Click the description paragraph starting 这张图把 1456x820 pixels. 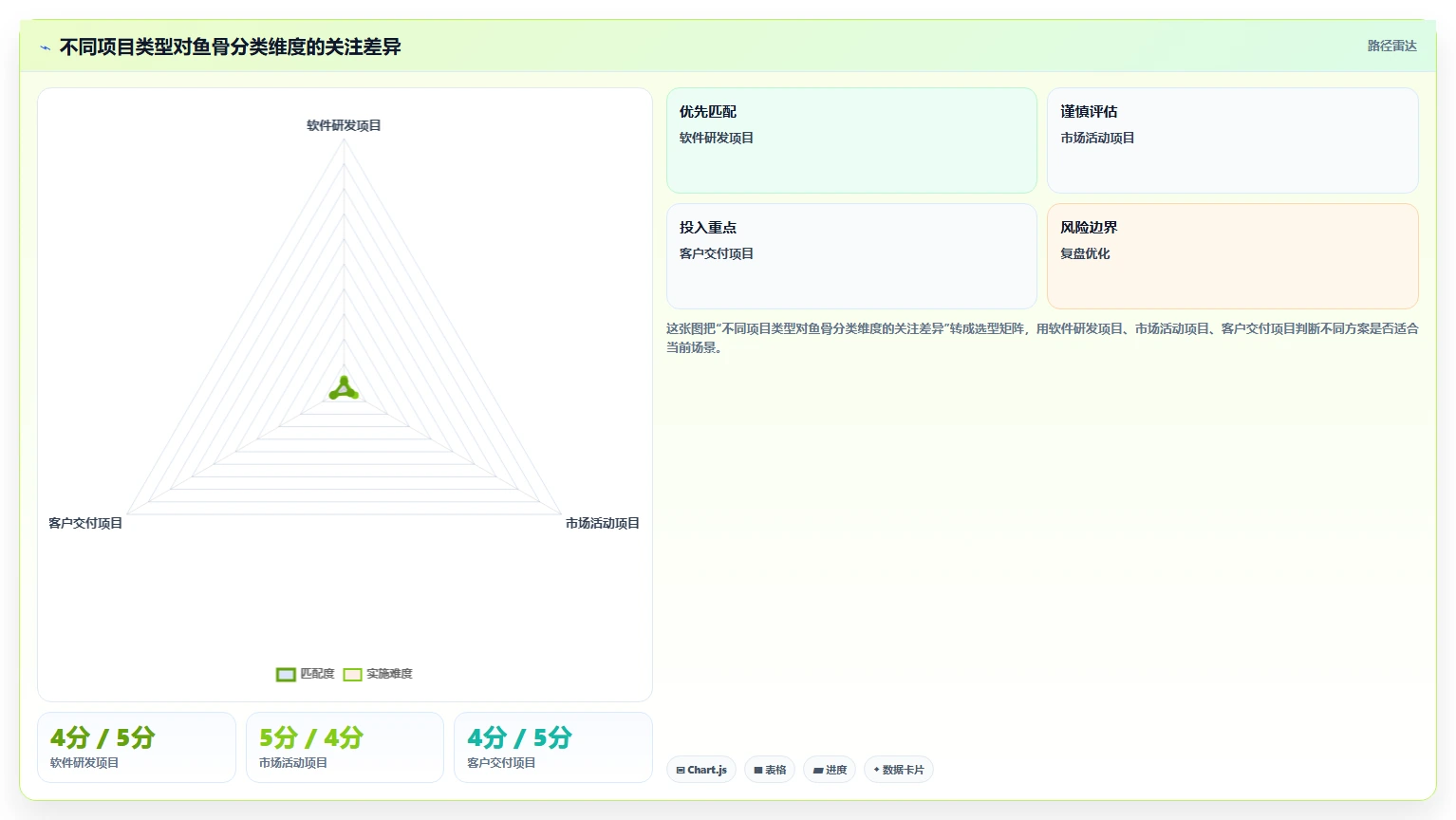(x=1042, y=338)
